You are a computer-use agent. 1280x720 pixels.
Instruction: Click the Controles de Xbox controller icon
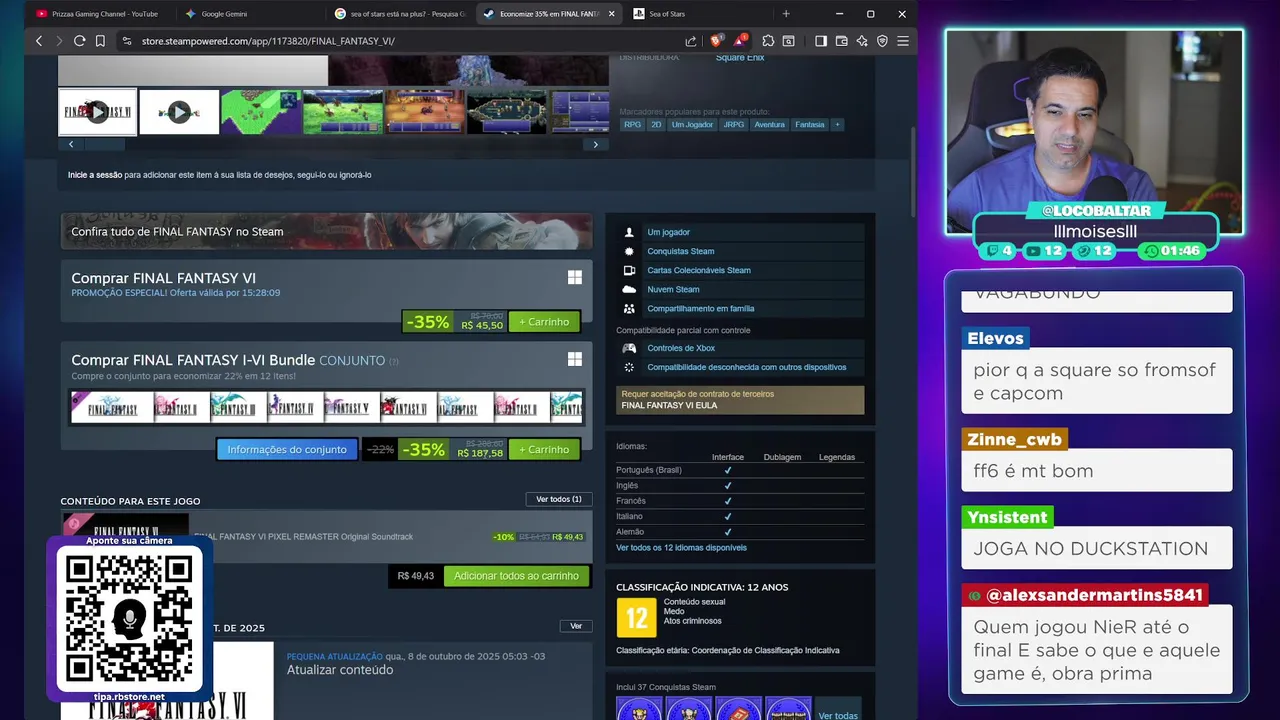point(629,348)
